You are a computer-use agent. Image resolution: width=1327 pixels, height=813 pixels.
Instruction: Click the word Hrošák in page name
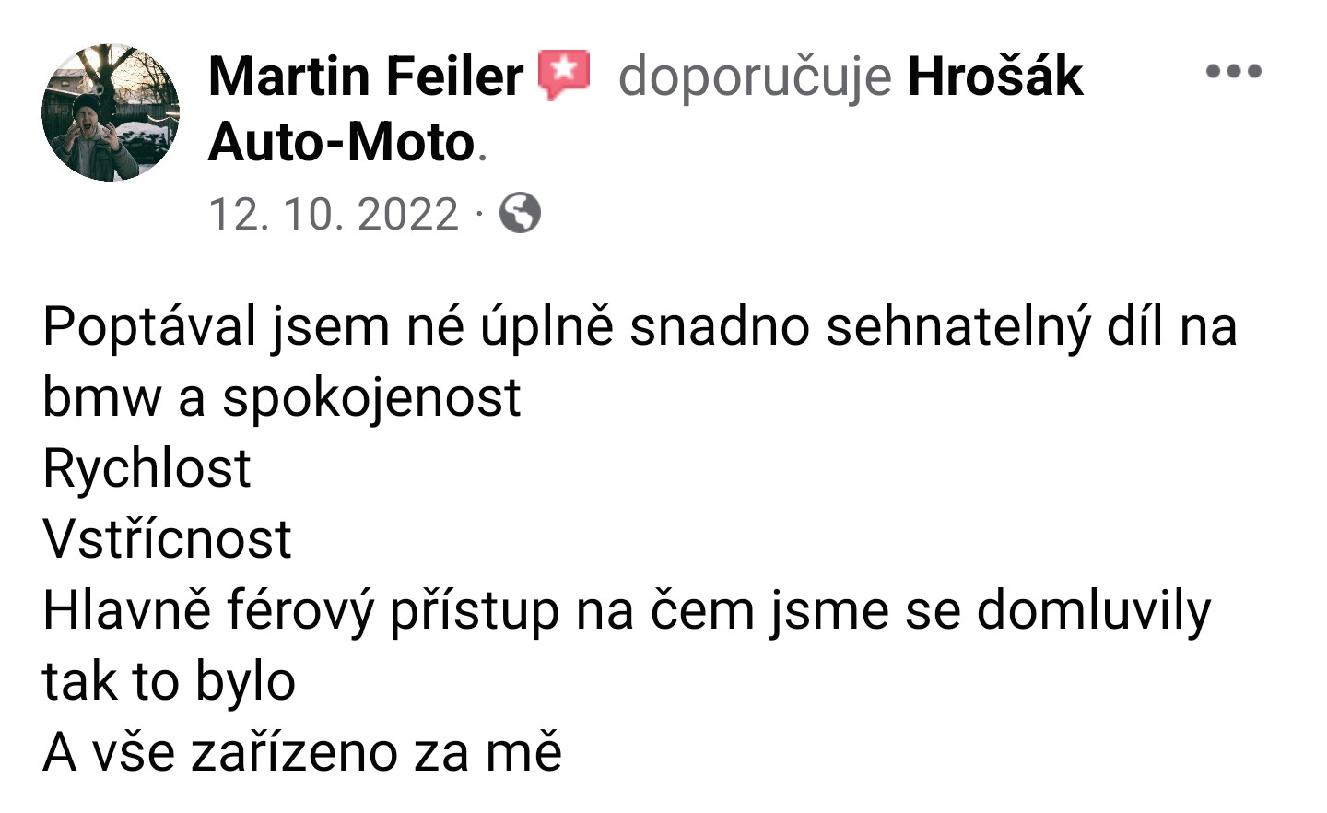(995, 77)
